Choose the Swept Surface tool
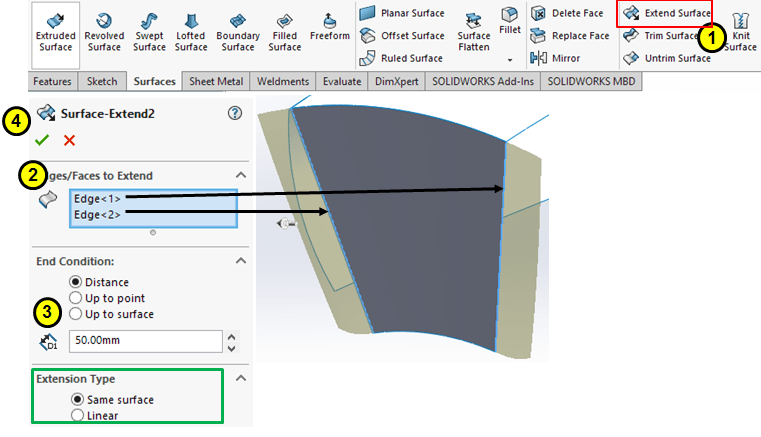This screenshot has width=761, height=437. [149, 31]
